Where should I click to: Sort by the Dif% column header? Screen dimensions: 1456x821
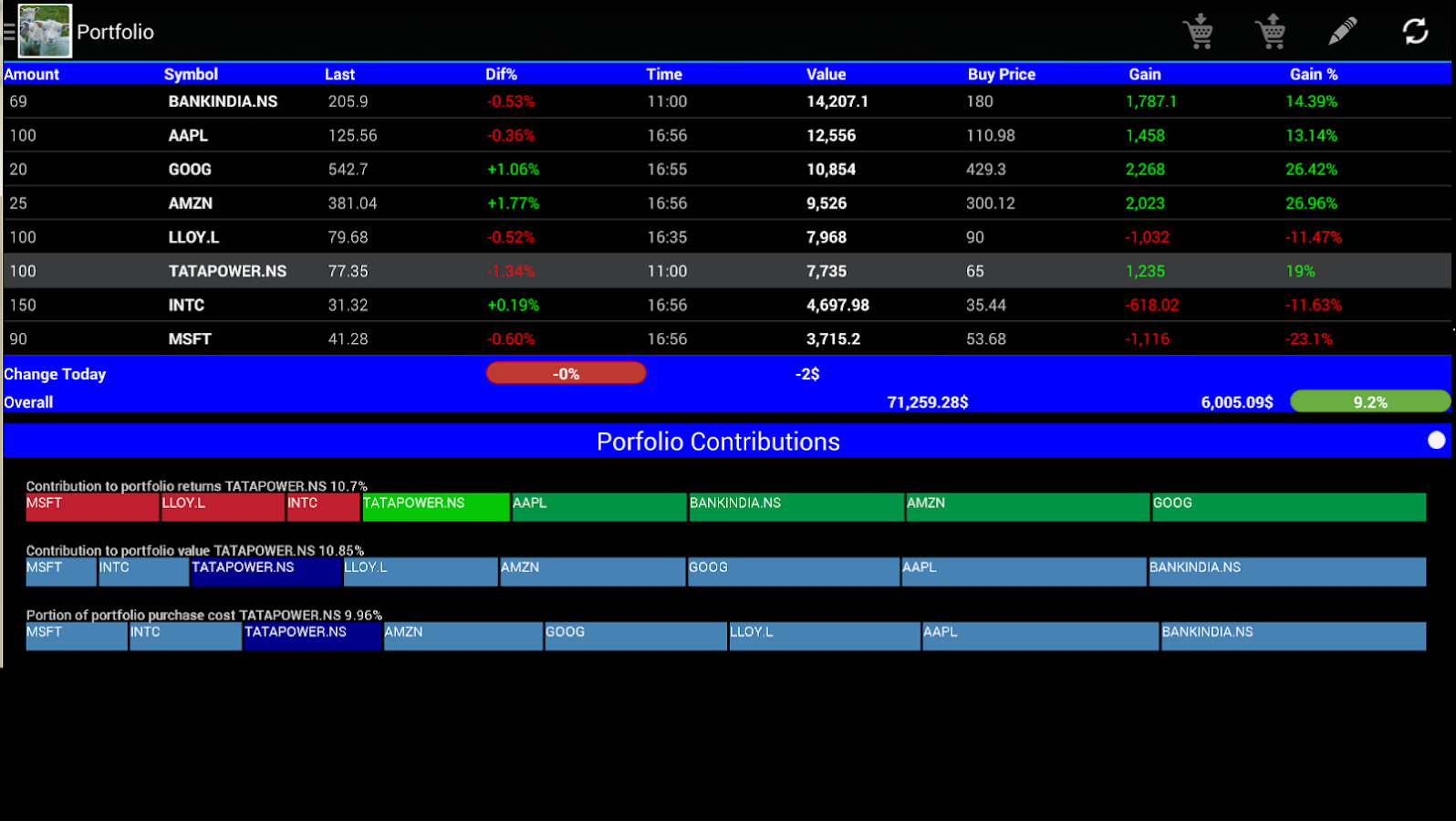(501, 75)
